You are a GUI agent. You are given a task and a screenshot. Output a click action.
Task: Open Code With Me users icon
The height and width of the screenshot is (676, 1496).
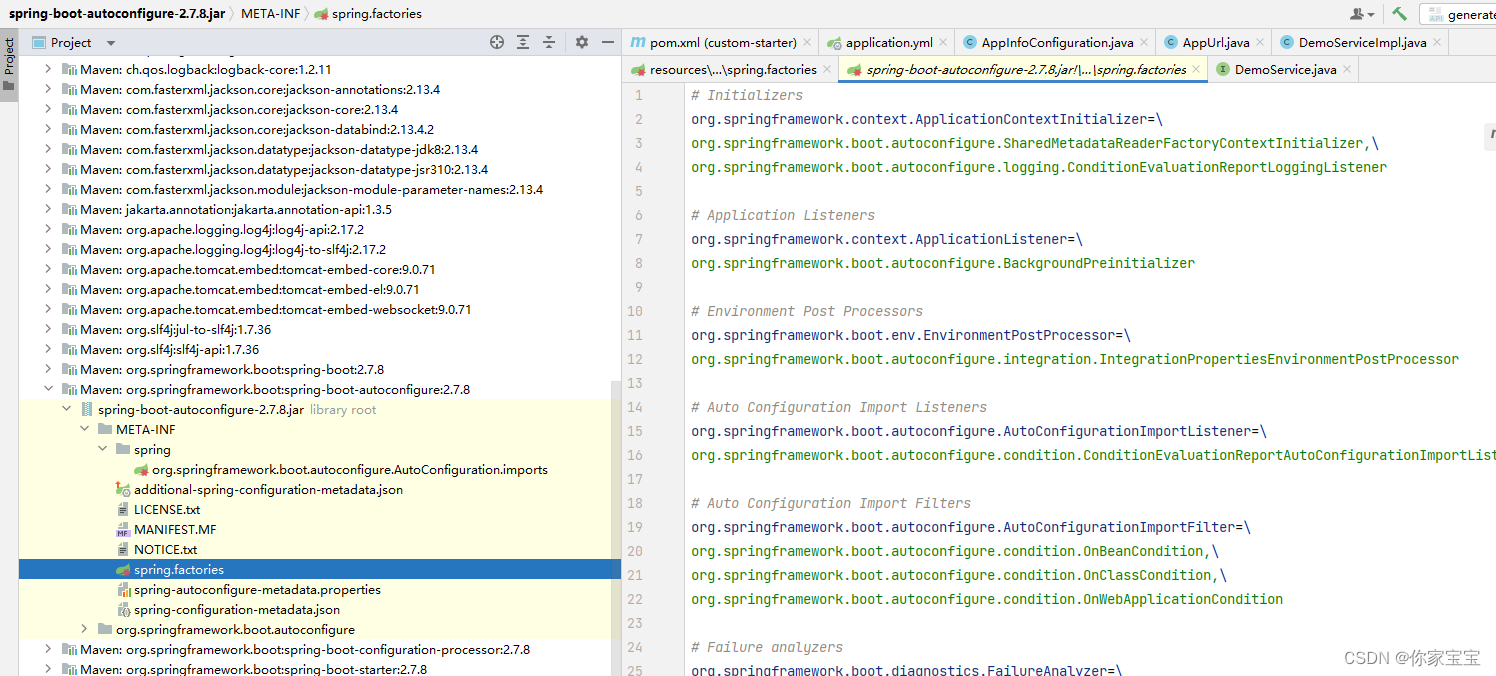pos(1357,13)
